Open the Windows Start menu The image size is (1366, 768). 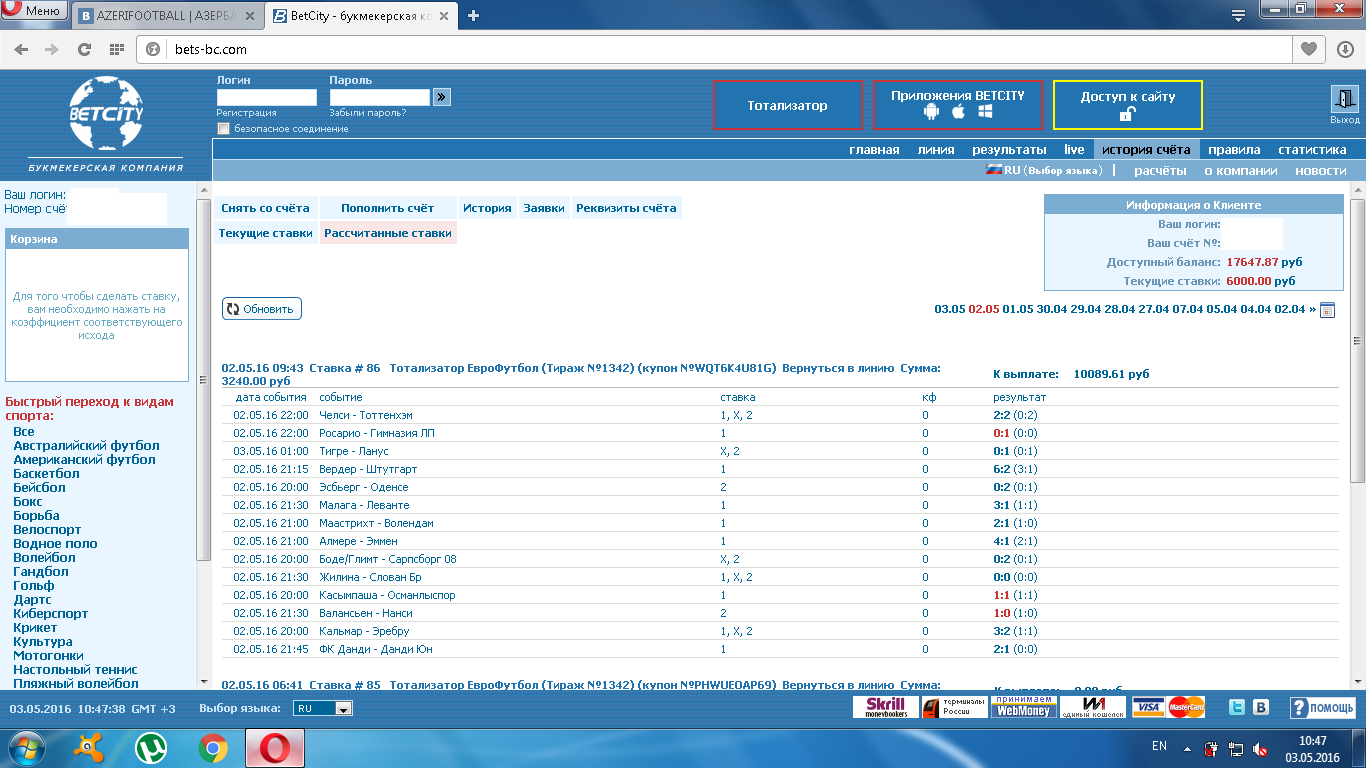[27, 747]
